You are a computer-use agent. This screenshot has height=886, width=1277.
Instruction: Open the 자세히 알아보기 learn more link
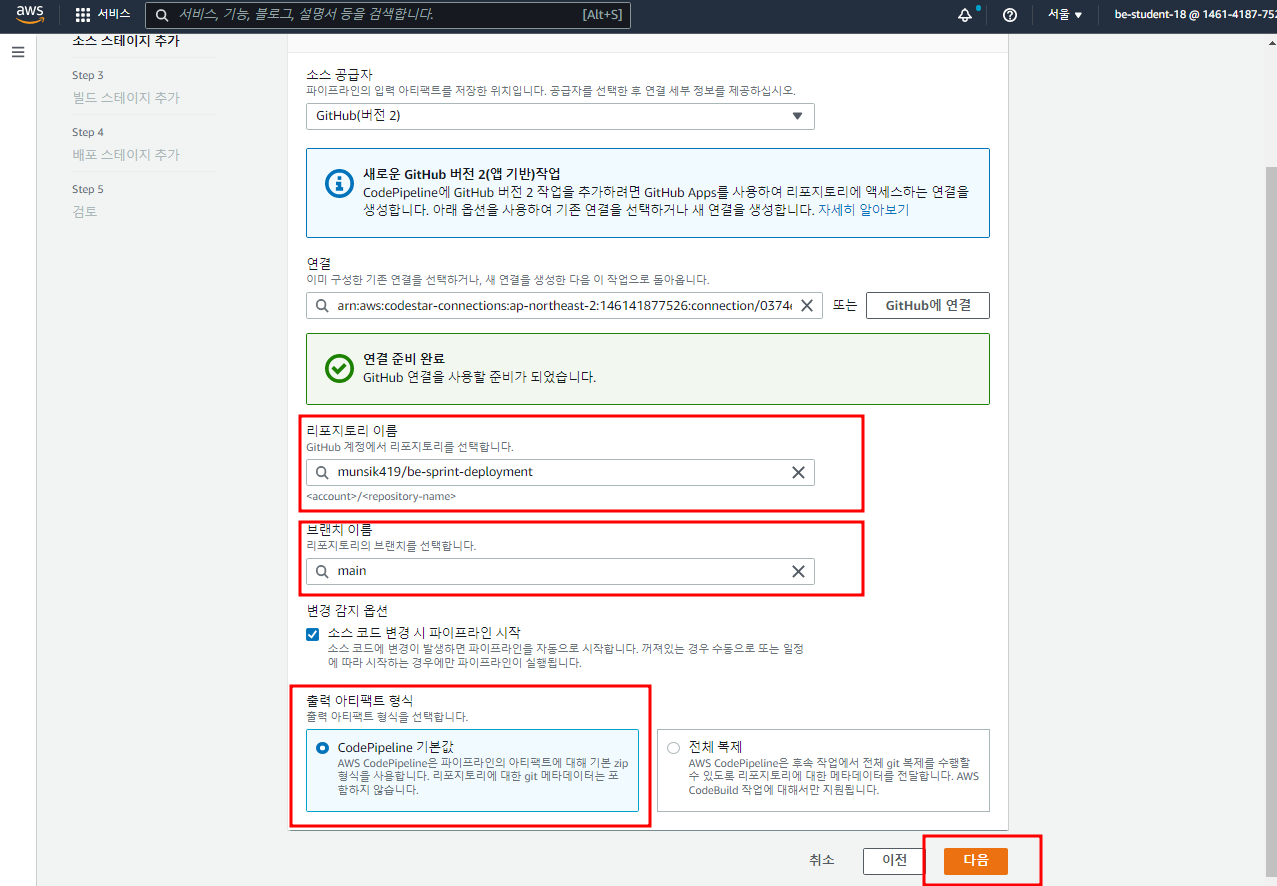[863, 210]
